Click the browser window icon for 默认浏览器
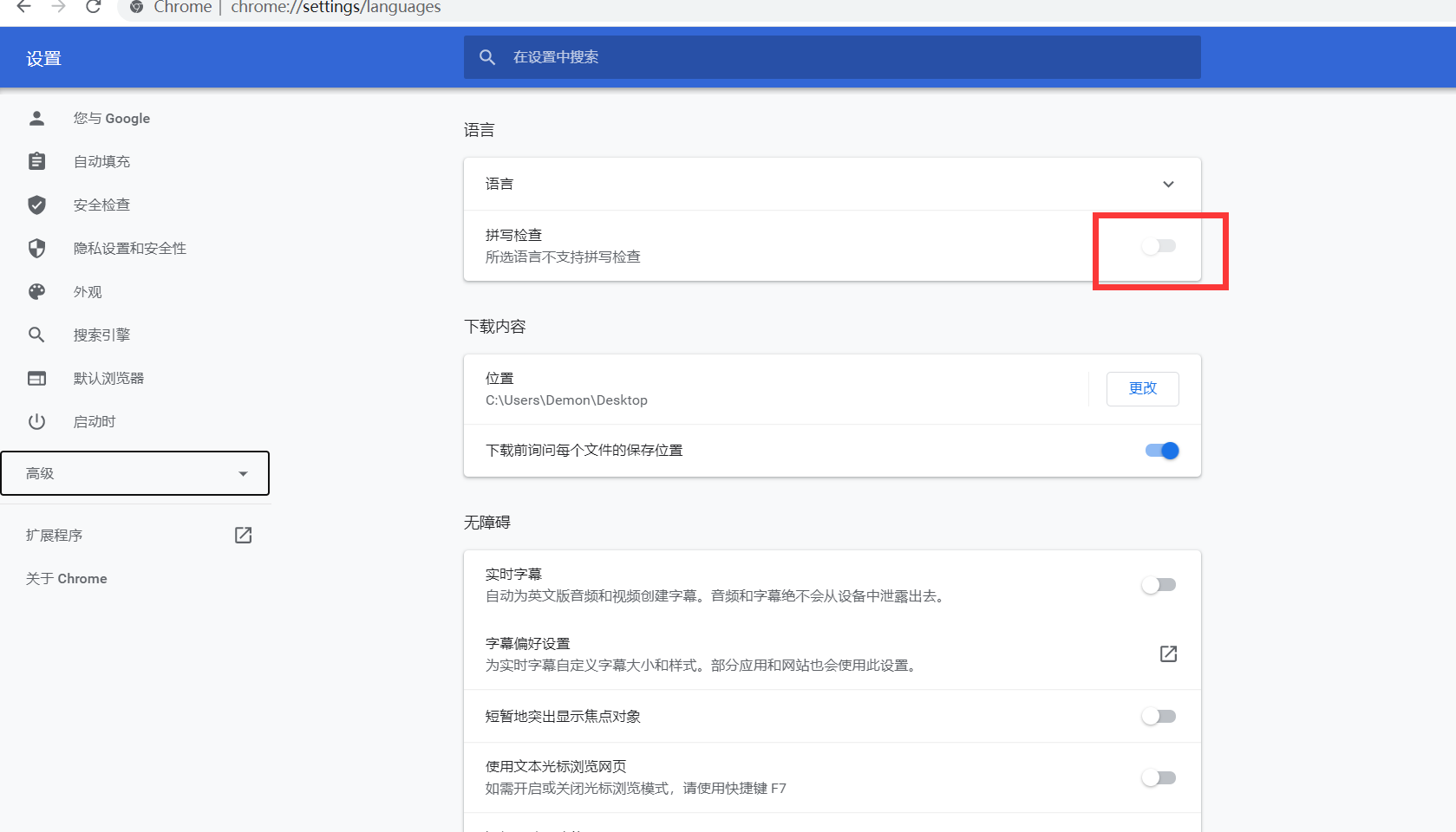This screenshot has height=832, width=1456. click(x=36, y=378)
